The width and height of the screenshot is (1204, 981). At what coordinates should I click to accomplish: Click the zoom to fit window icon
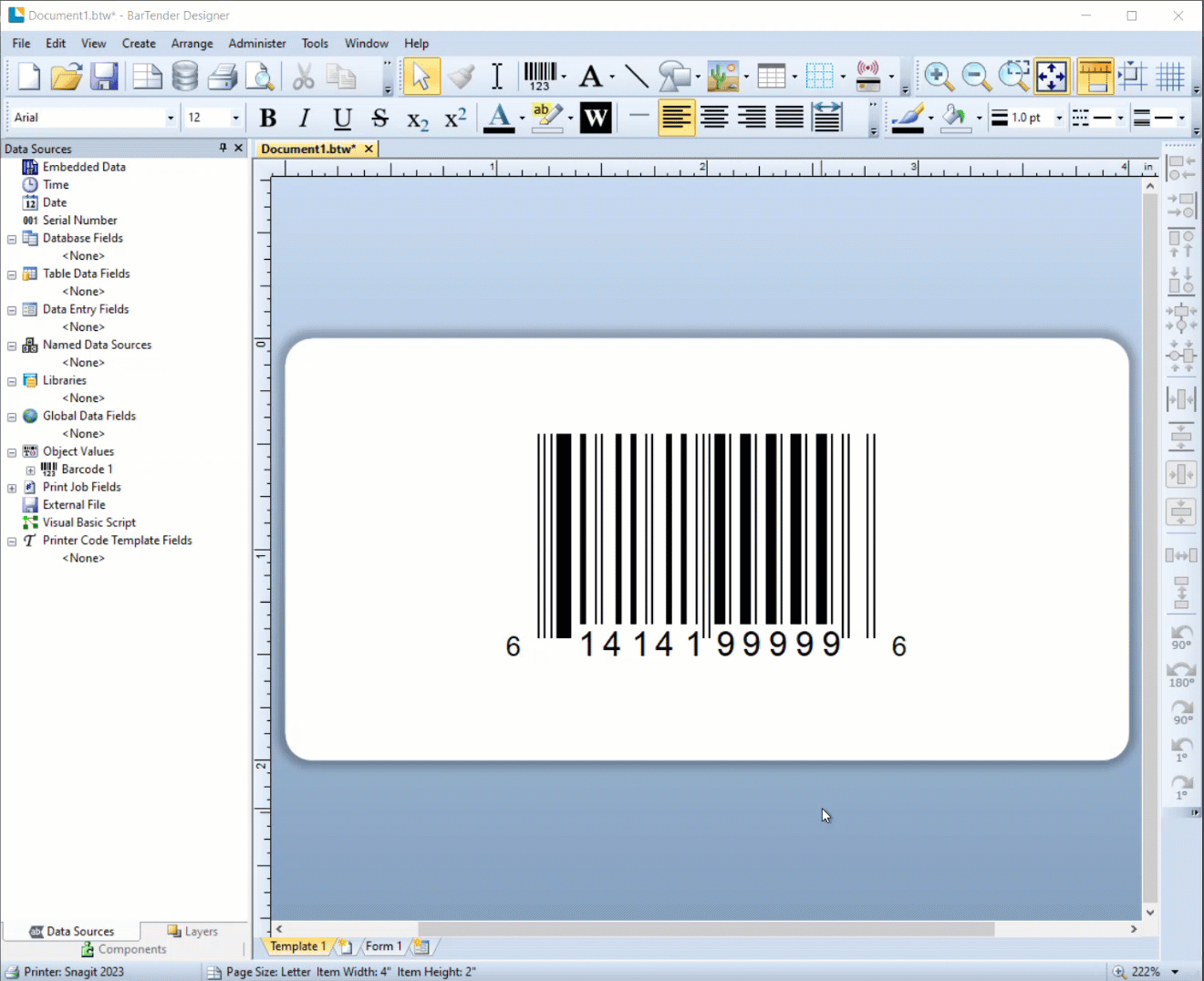point(1052,77)
